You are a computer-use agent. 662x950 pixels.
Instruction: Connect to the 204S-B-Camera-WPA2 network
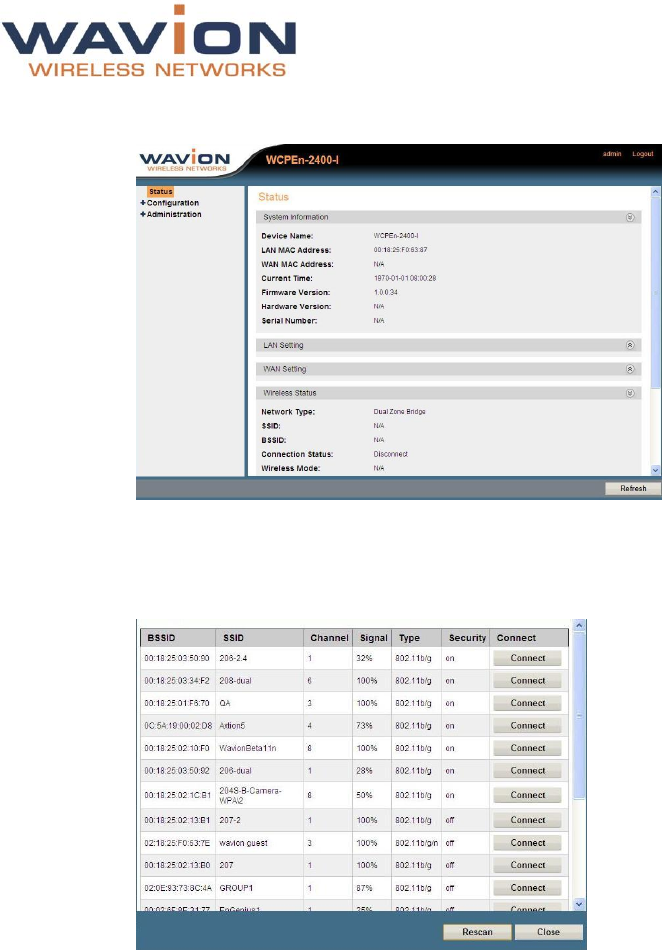pos(528,795)
